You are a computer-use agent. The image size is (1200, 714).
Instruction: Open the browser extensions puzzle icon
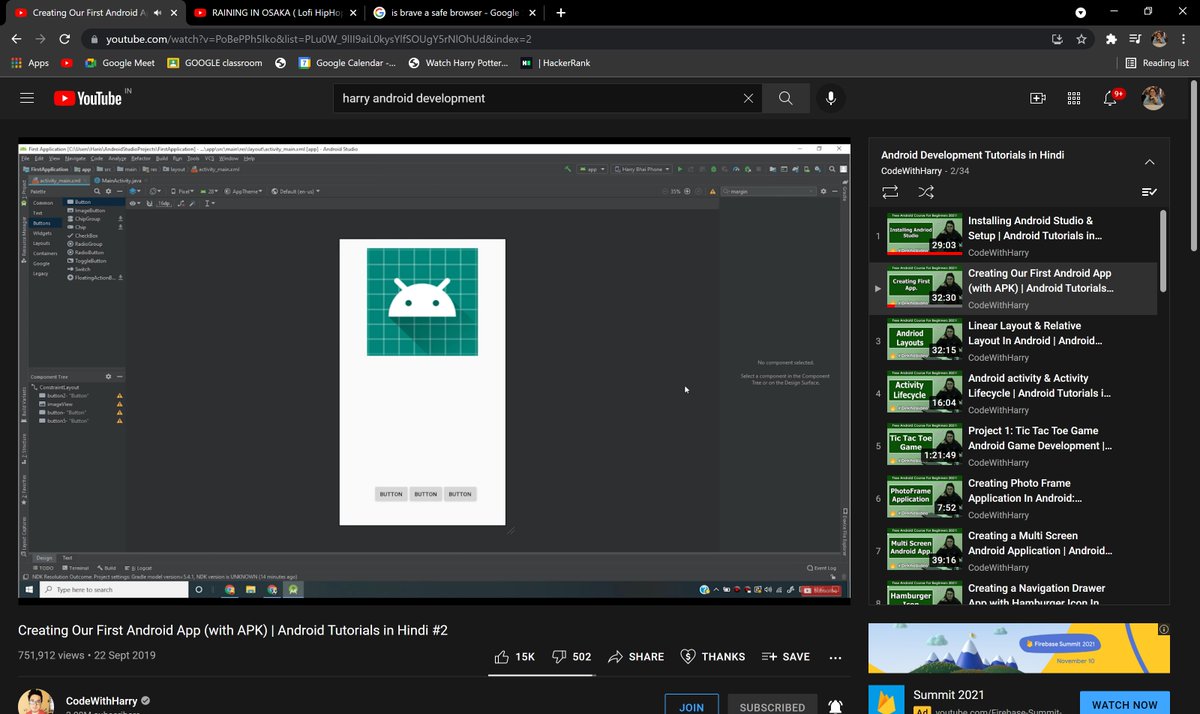[x=1111, y=39]
